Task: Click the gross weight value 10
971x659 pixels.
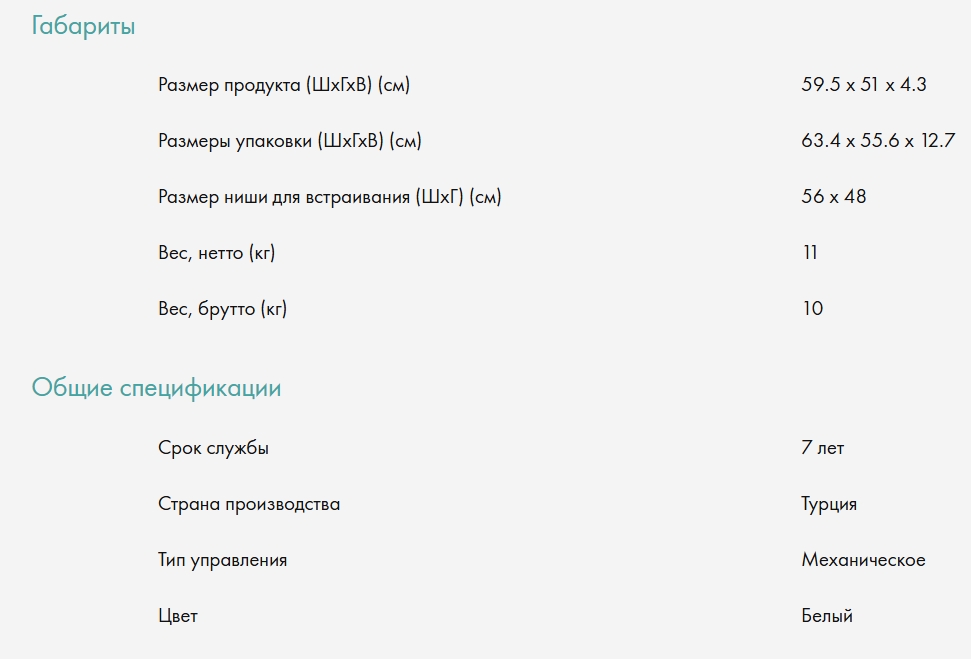Action: [x=812, y=309]
